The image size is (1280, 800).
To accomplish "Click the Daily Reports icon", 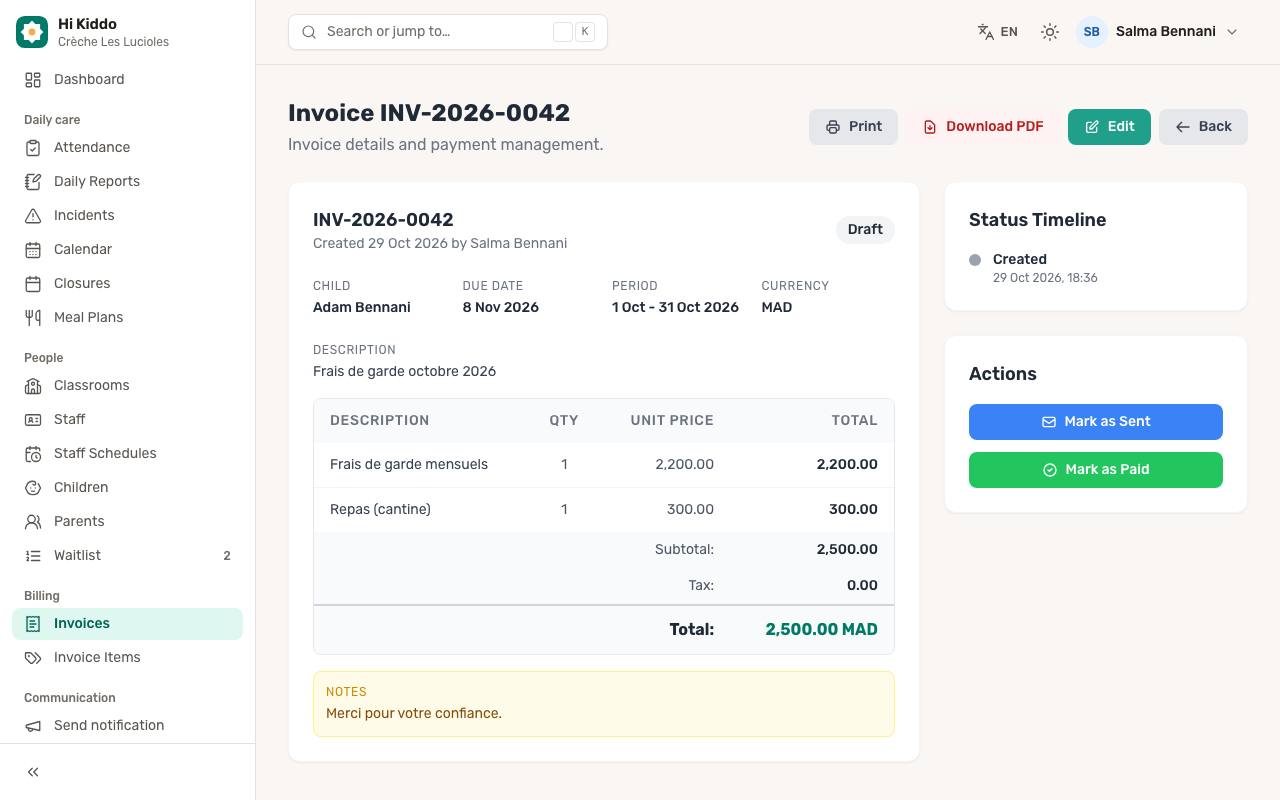I will 33,181.
